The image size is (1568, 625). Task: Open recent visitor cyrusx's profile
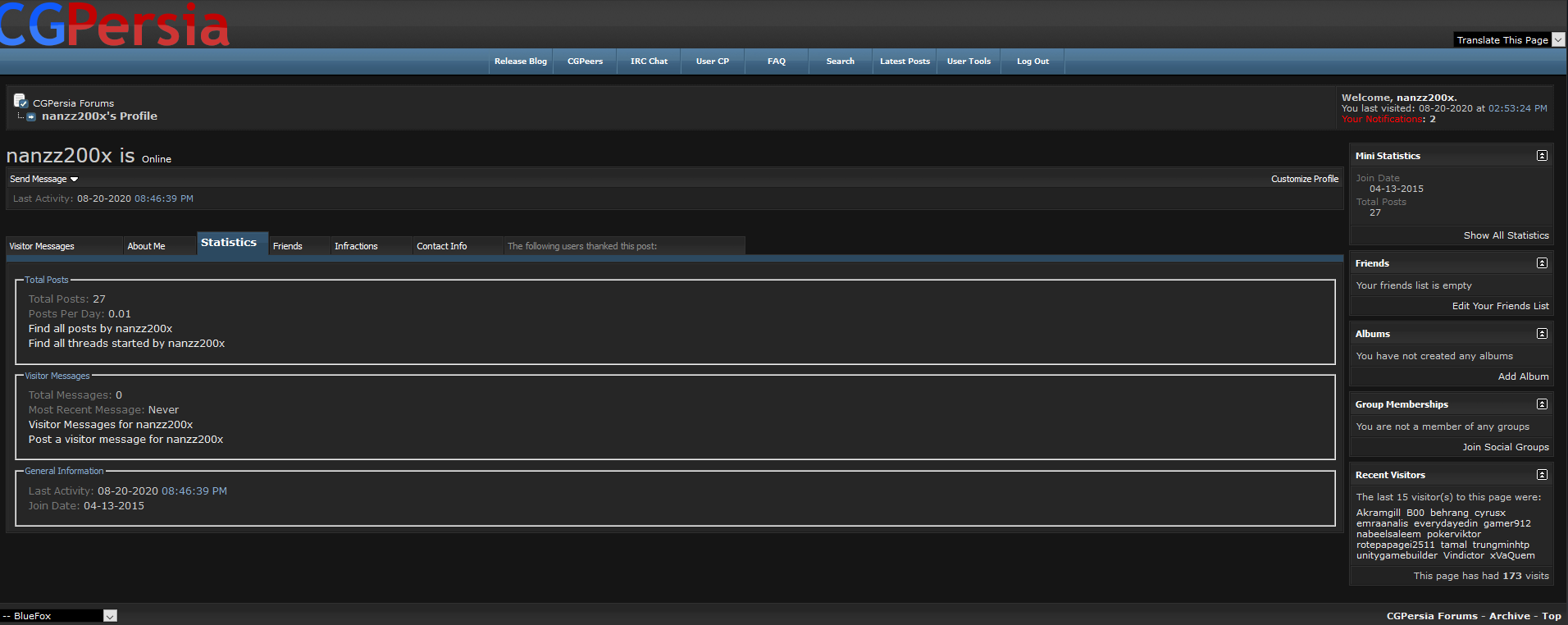pyautogui.click(x=1489, y=513)
